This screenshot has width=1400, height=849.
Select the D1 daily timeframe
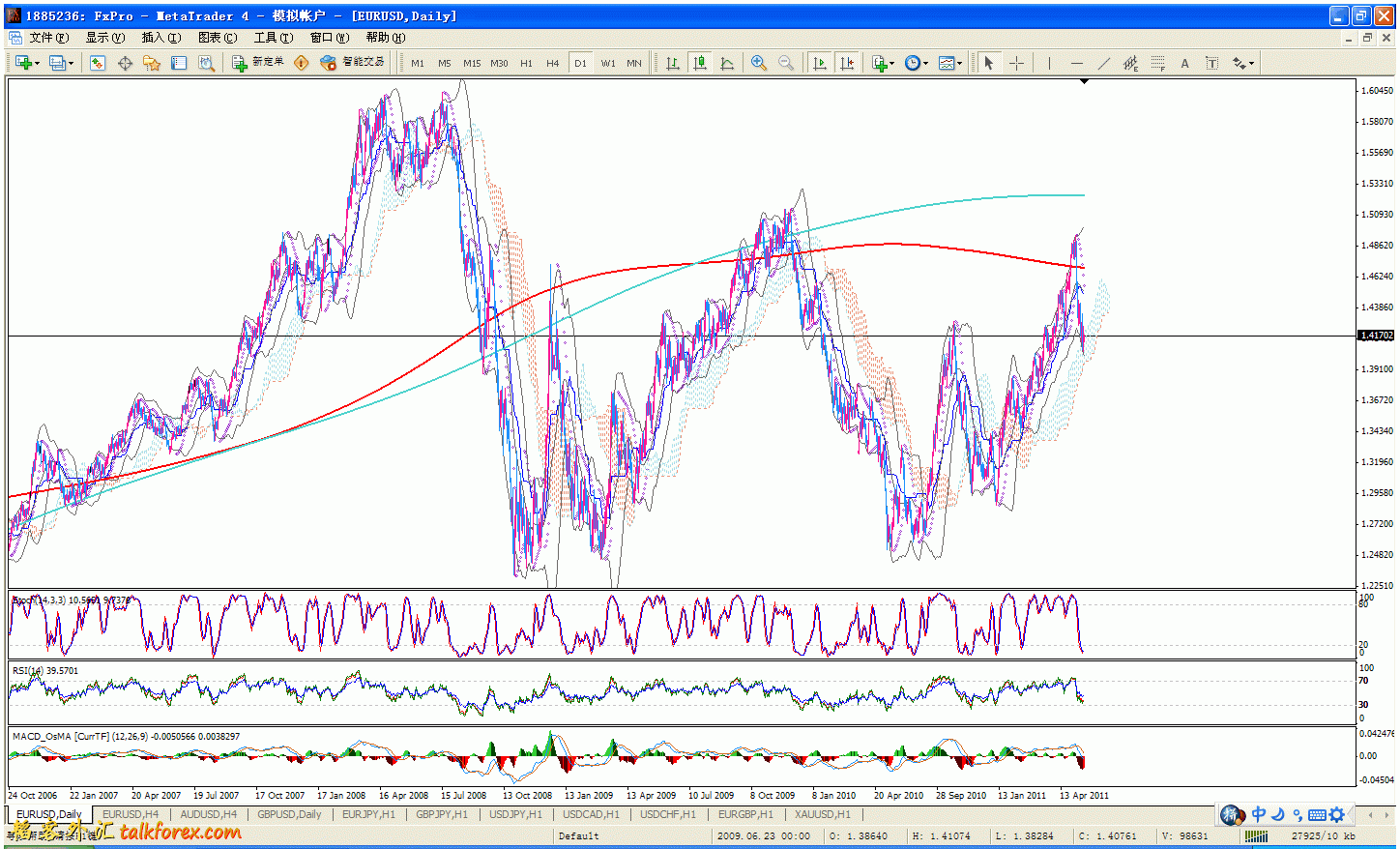580,63
